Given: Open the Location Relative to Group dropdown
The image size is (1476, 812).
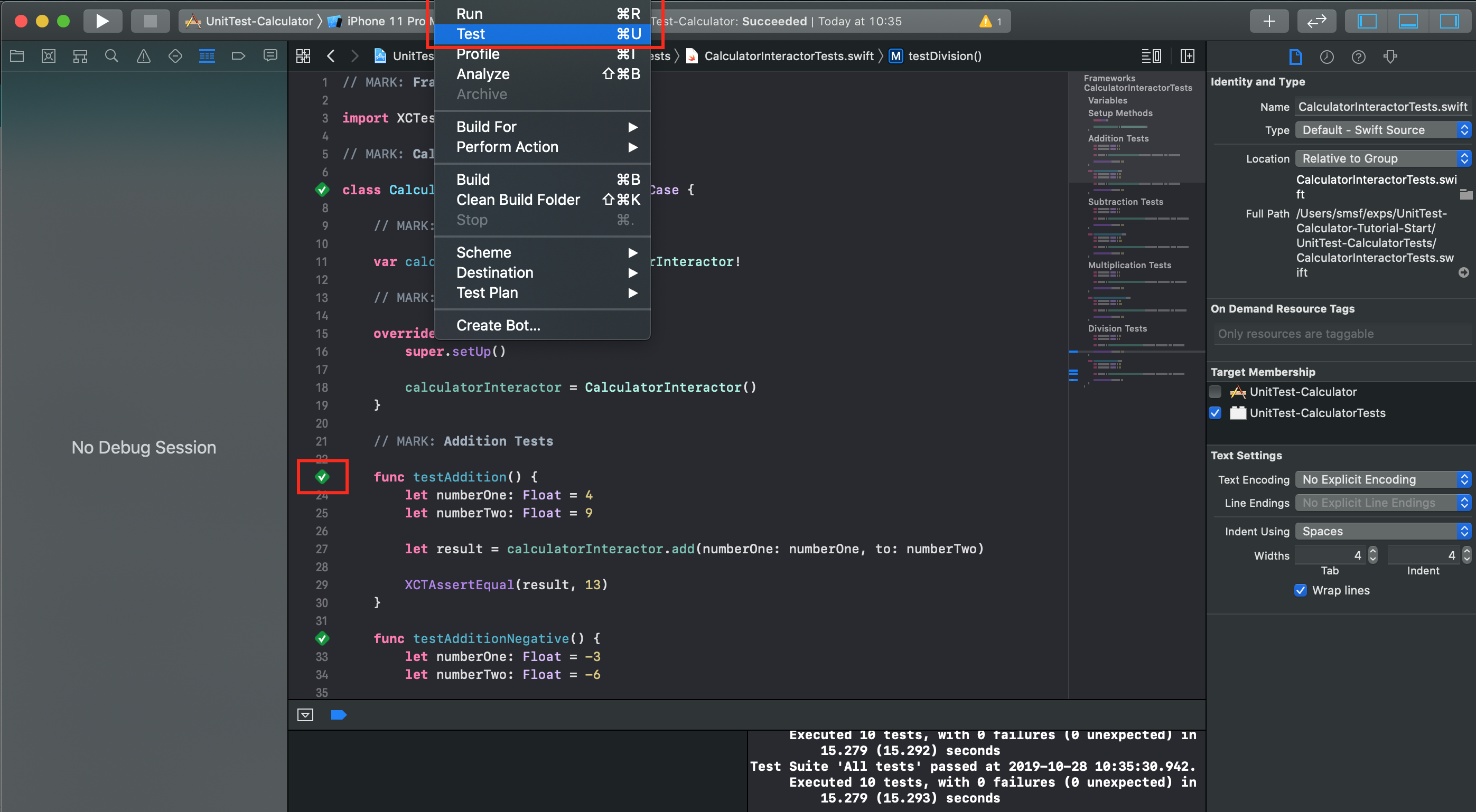Looking at the screenshot, I should pyautogui.click(x=1383, y=158).
